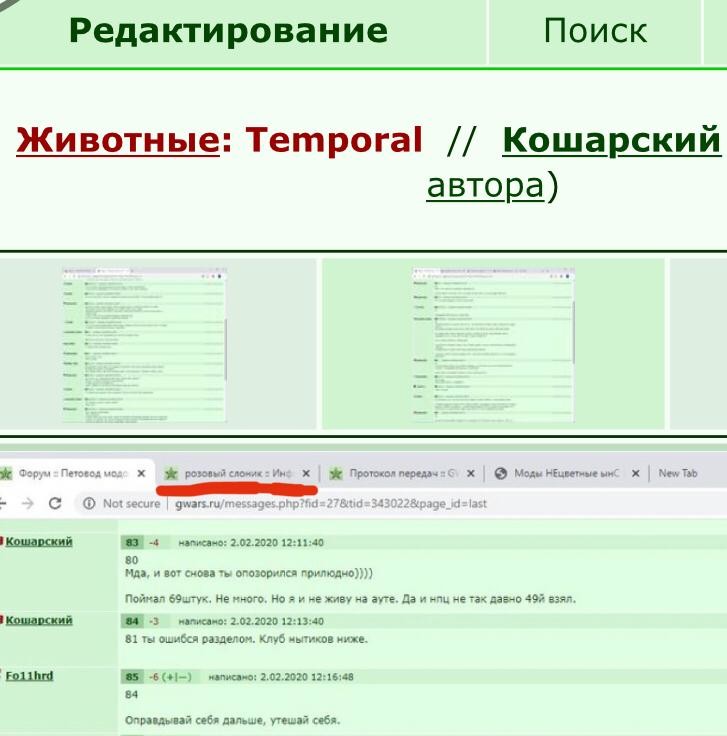
Task: Click the text "Клуб нытиков ниже"
Action: (313, 639)
